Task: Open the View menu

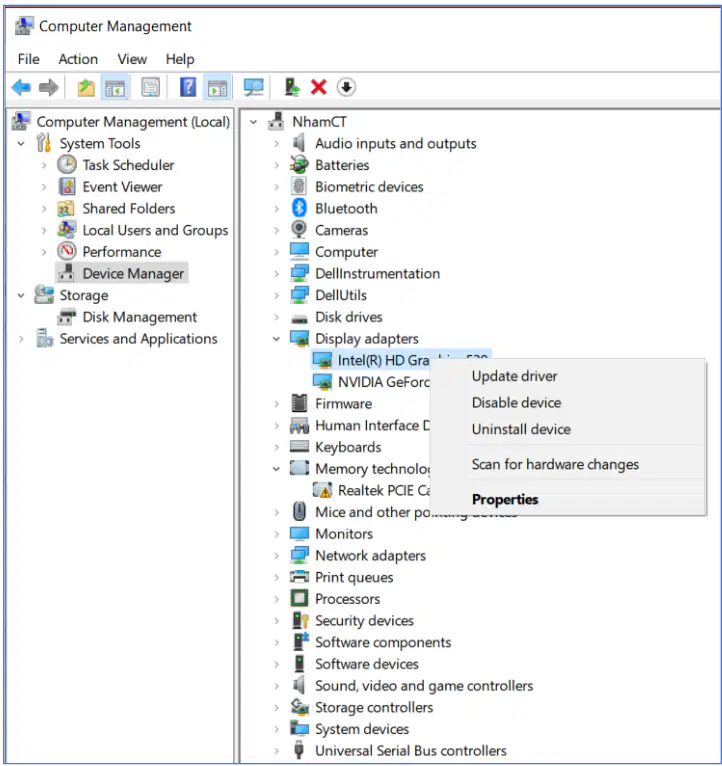Action: point(132,59)
